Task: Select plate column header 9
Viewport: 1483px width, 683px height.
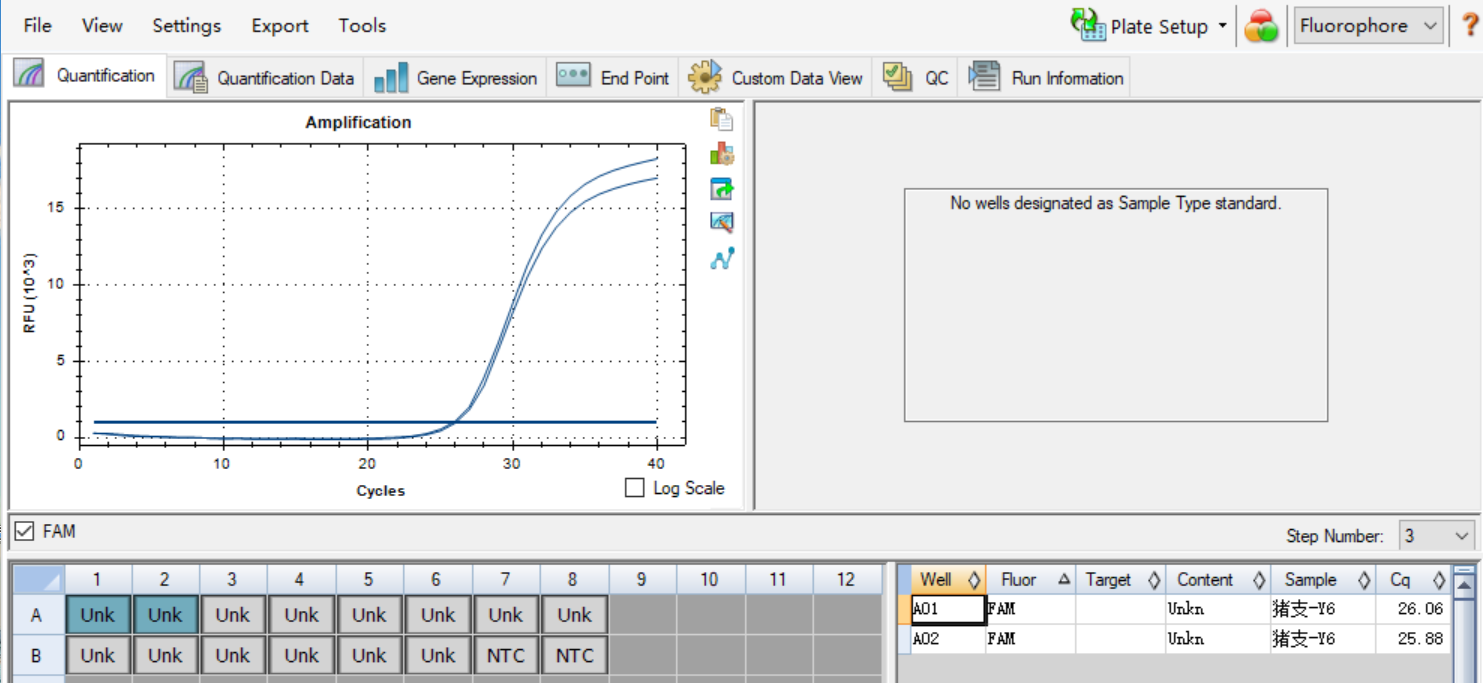Action: pyautogui.click(x=641, y=579)
